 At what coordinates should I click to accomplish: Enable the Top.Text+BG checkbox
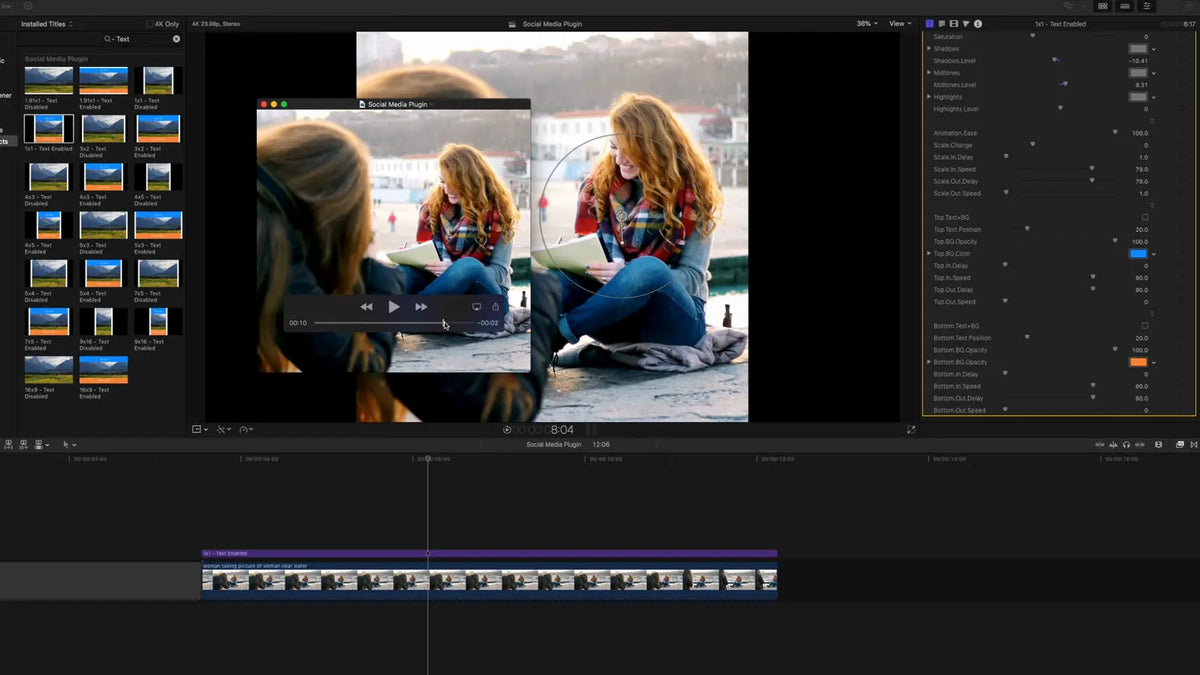1145,217
